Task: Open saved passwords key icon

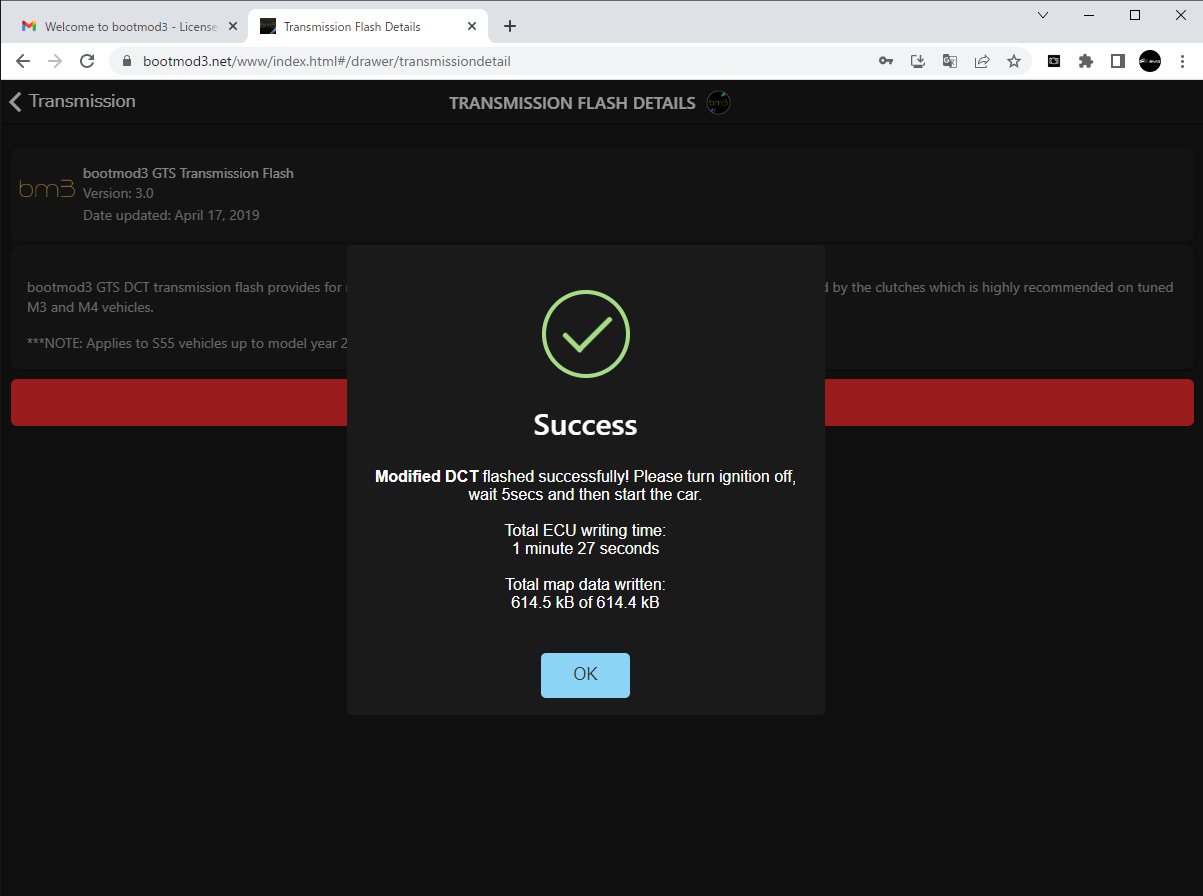Action: coord(886,61)
